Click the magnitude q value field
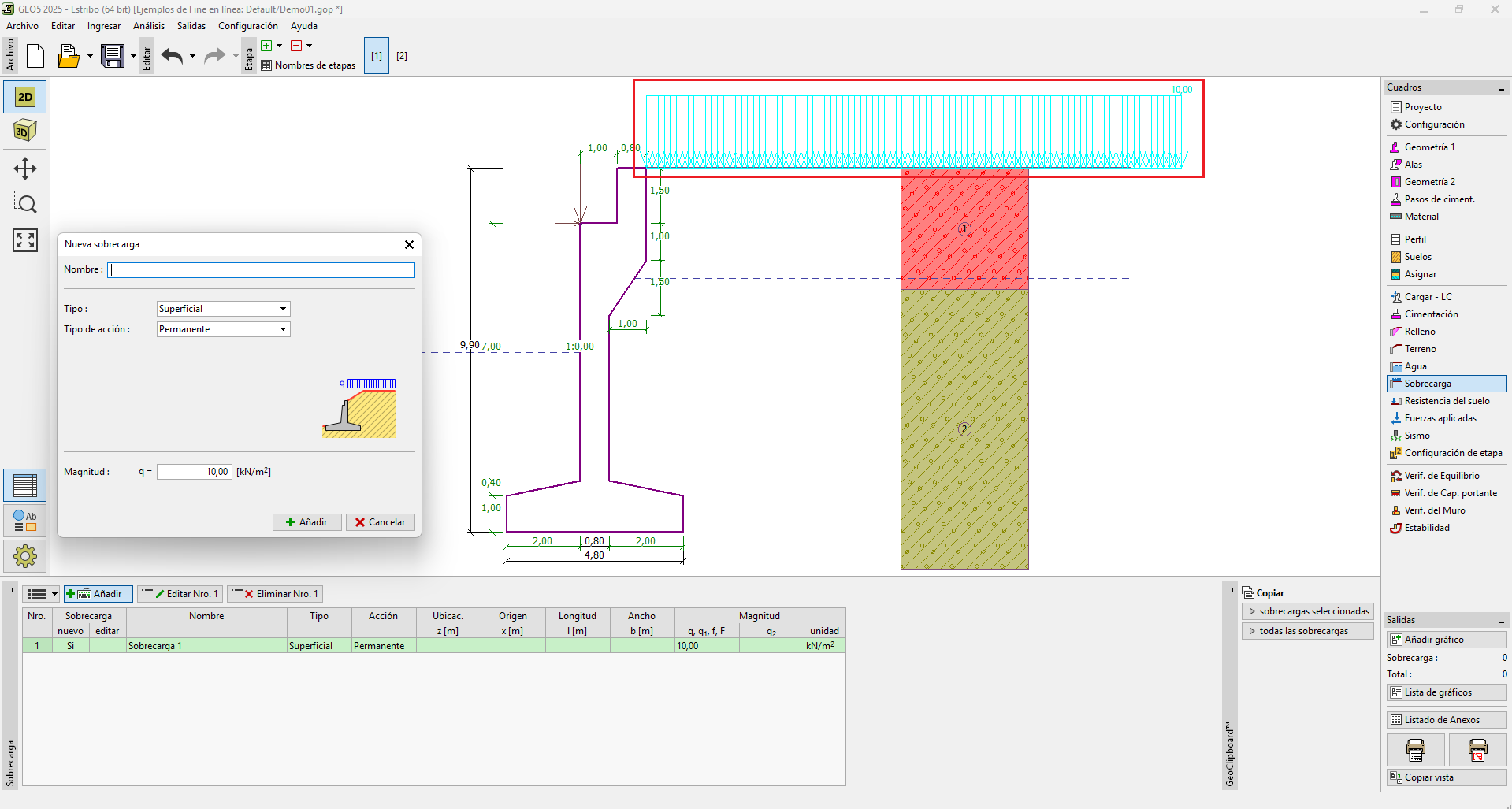Viewport: 1512px width, 809px height. (193, 472)
